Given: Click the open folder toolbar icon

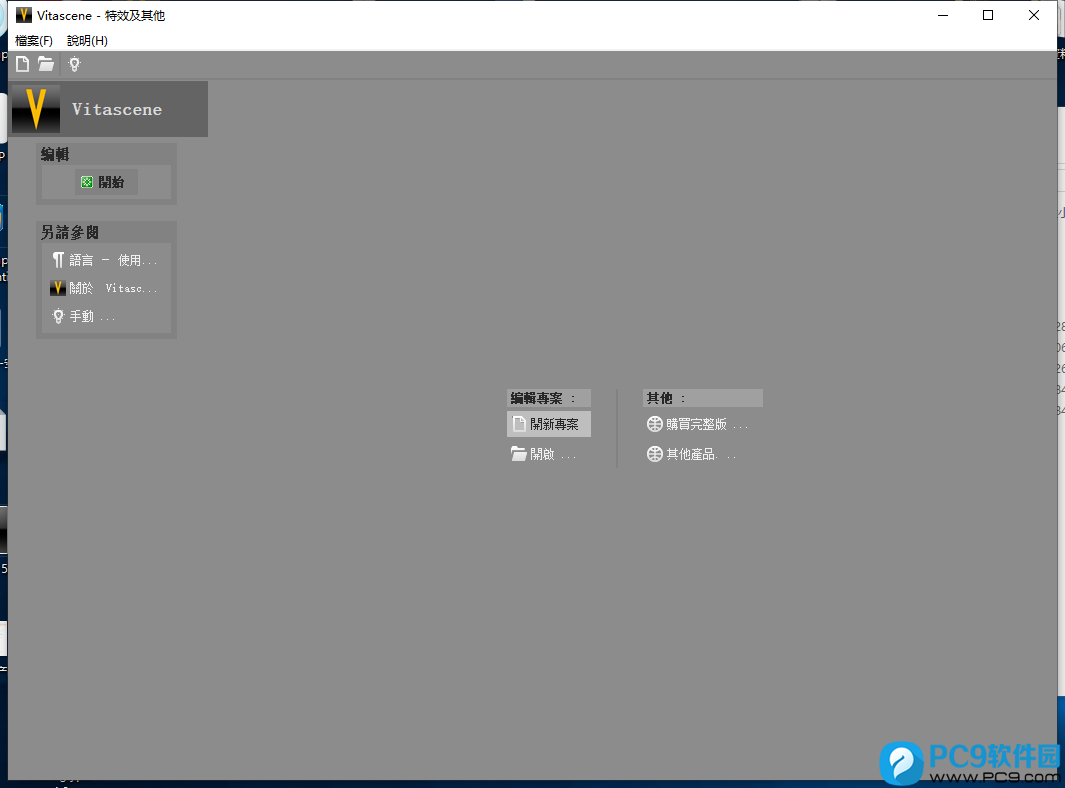Looking at the screenshot, I should pos(46,65).
